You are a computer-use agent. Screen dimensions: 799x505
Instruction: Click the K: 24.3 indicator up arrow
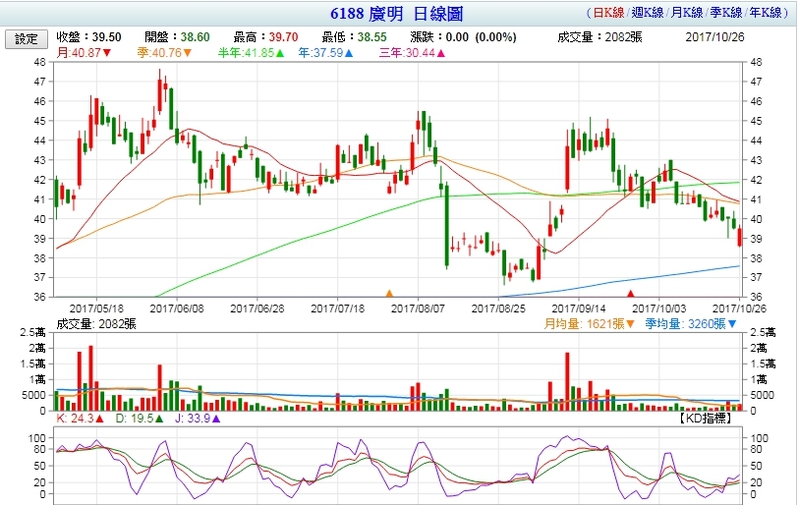(100, 418)
